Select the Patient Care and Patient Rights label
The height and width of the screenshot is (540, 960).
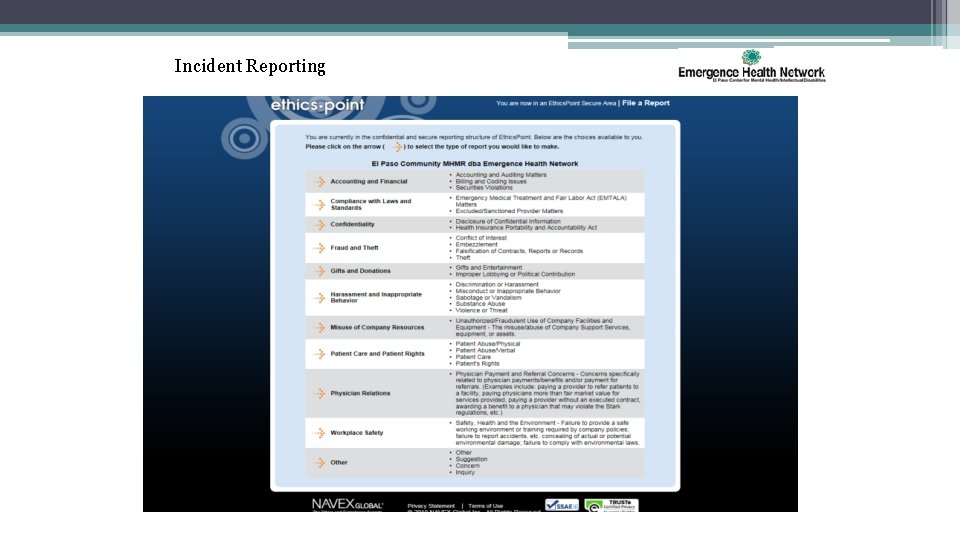point(377,354)
